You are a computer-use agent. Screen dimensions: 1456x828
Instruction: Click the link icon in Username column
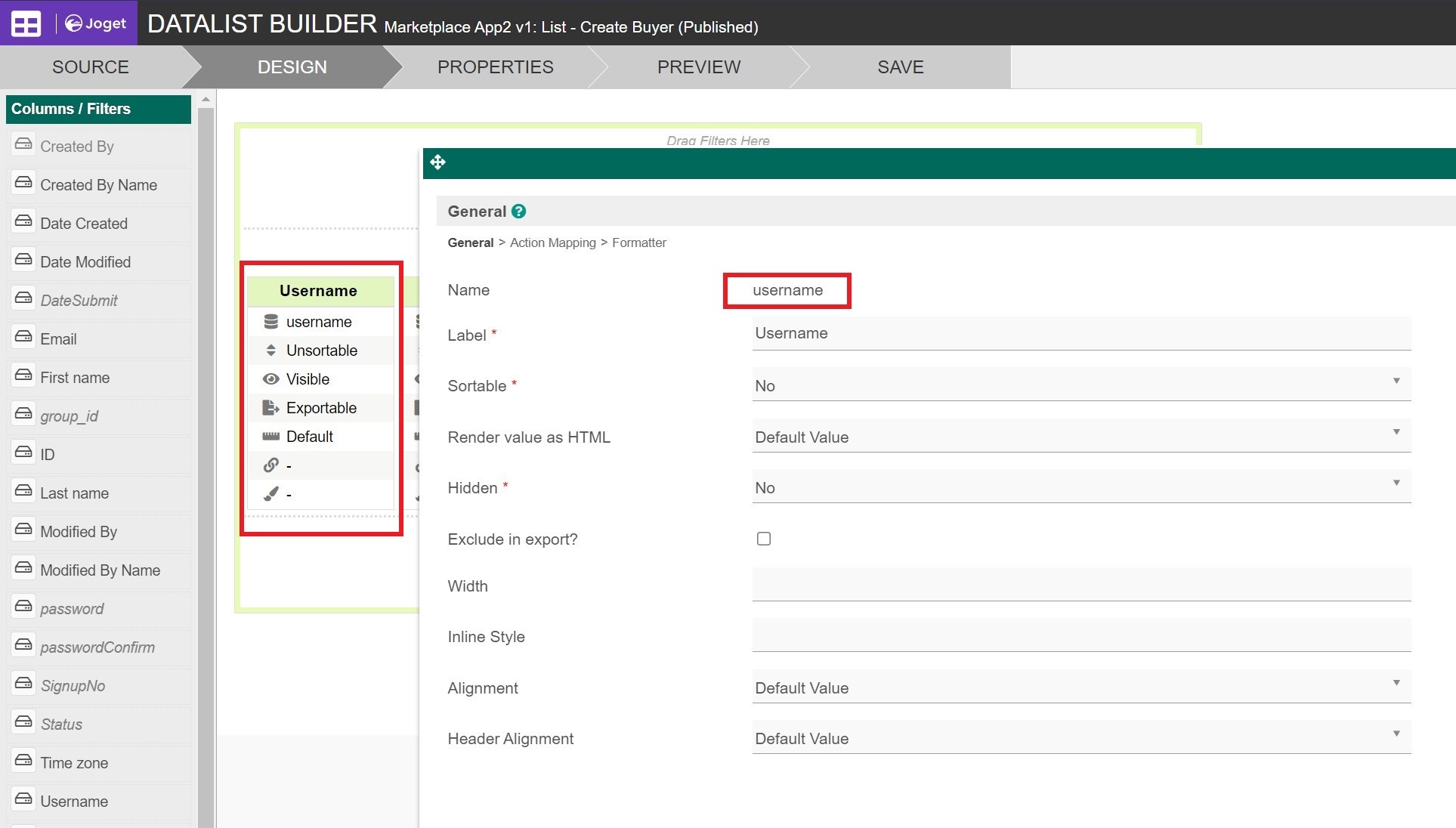[270, 465]
